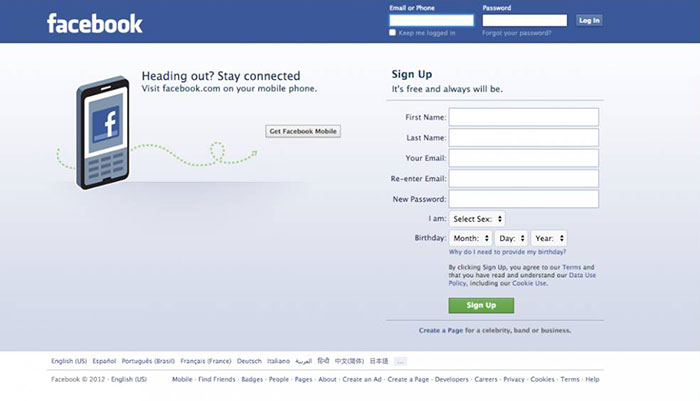The image size is (700, 401).
Task: Click the facebook logo in header
Action: pos(95,23)
